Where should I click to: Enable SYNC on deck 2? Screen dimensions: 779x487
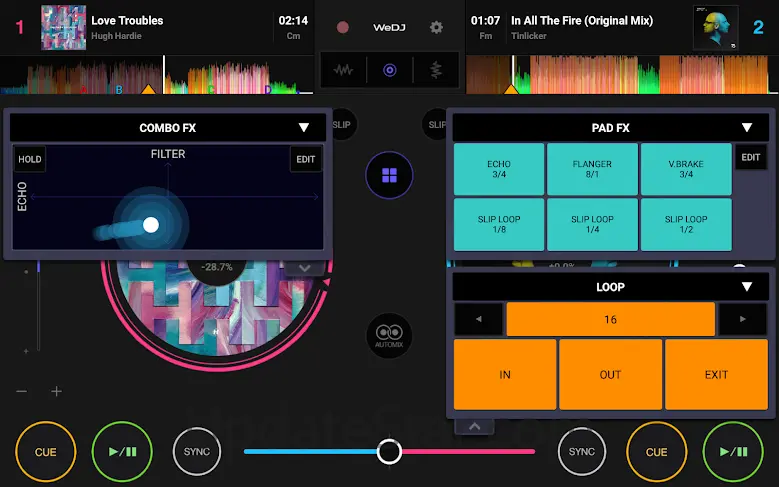point(582,452)
